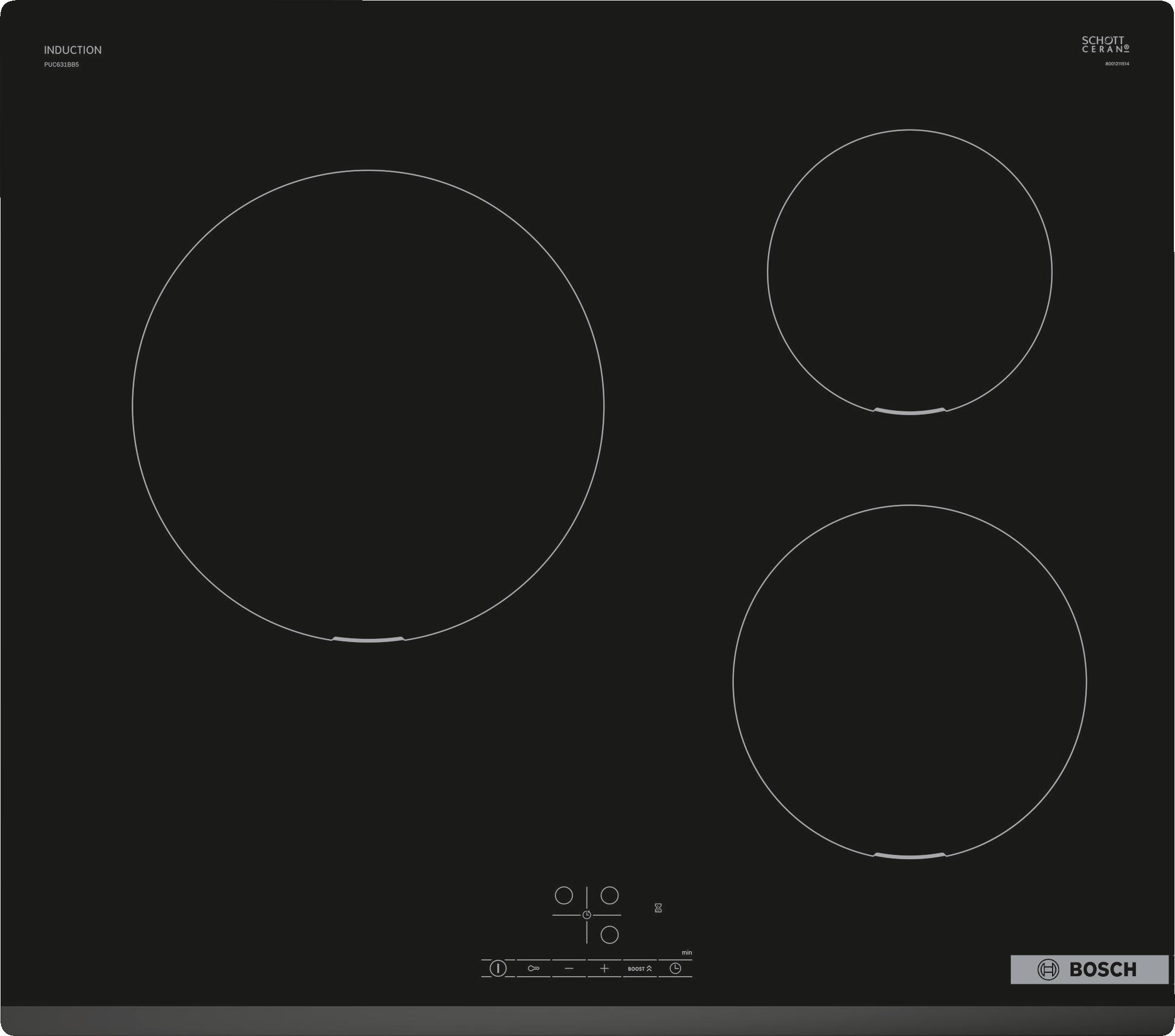Click the serial number under Schott Ceran
Screen dimensions: 1175x1036
[1116, 64]
